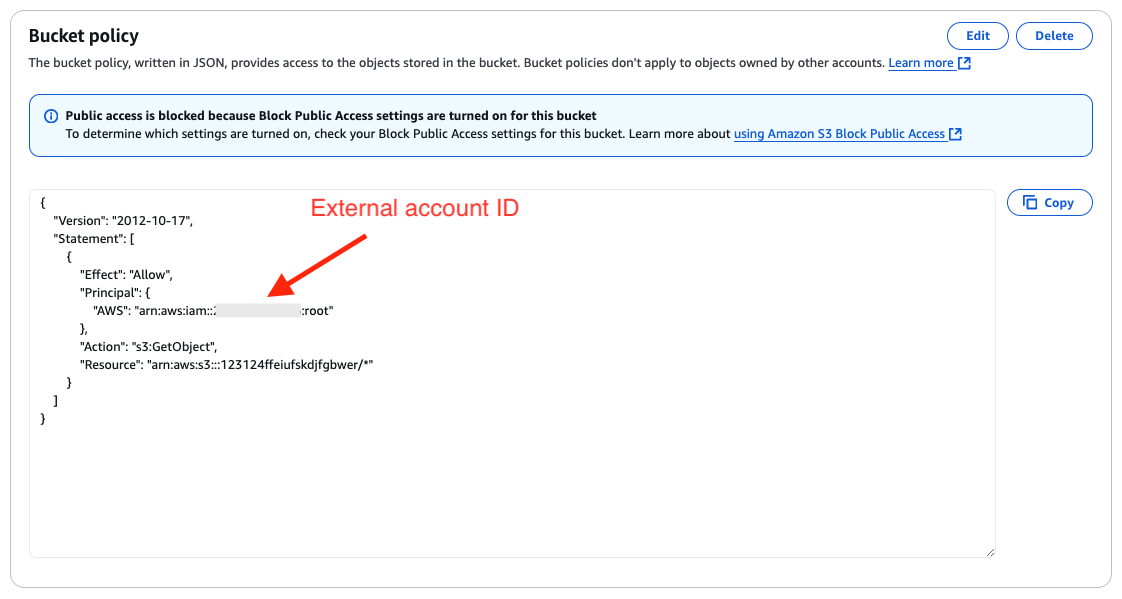Click the resize grip of the policy box
The height and width of the screenshot is (599, 1122).
[991, 550]
